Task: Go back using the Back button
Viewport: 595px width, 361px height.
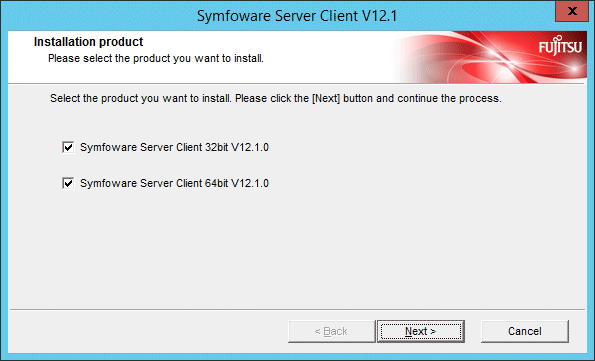Action: tap(331, 331)
